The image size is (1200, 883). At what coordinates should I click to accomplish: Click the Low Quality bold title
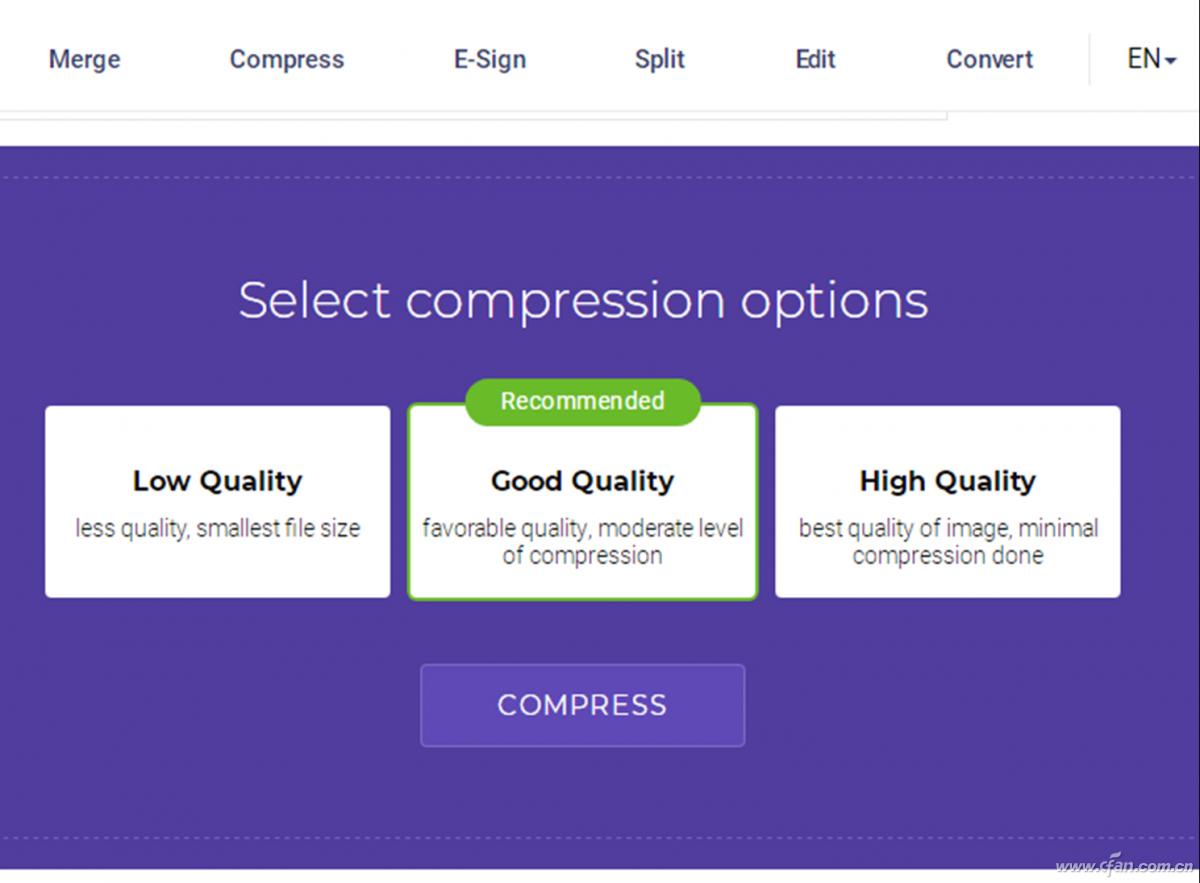coord(217,481)
